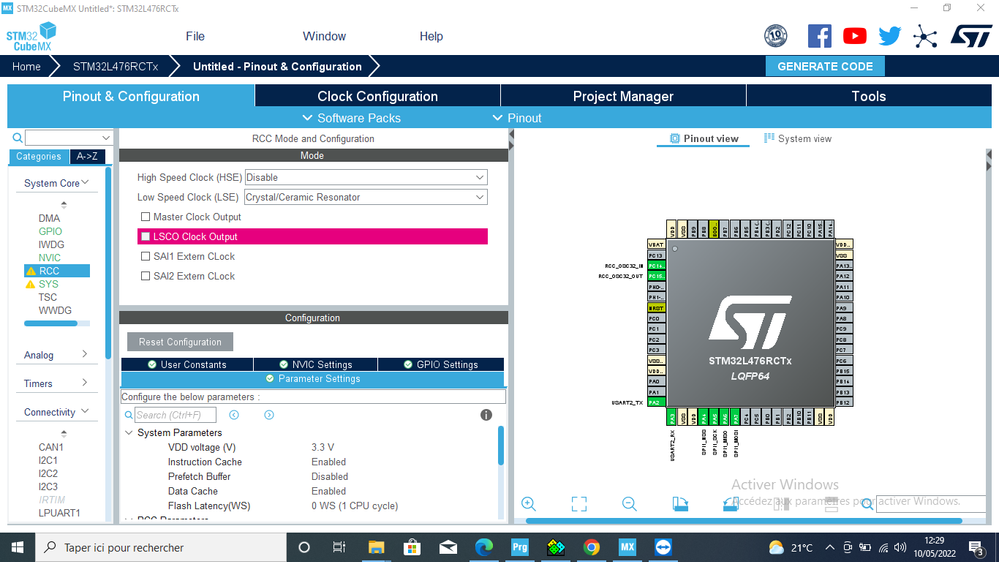Zoom in on the pinout view
This screenshot has width=999, height=562.
point(528,504)
